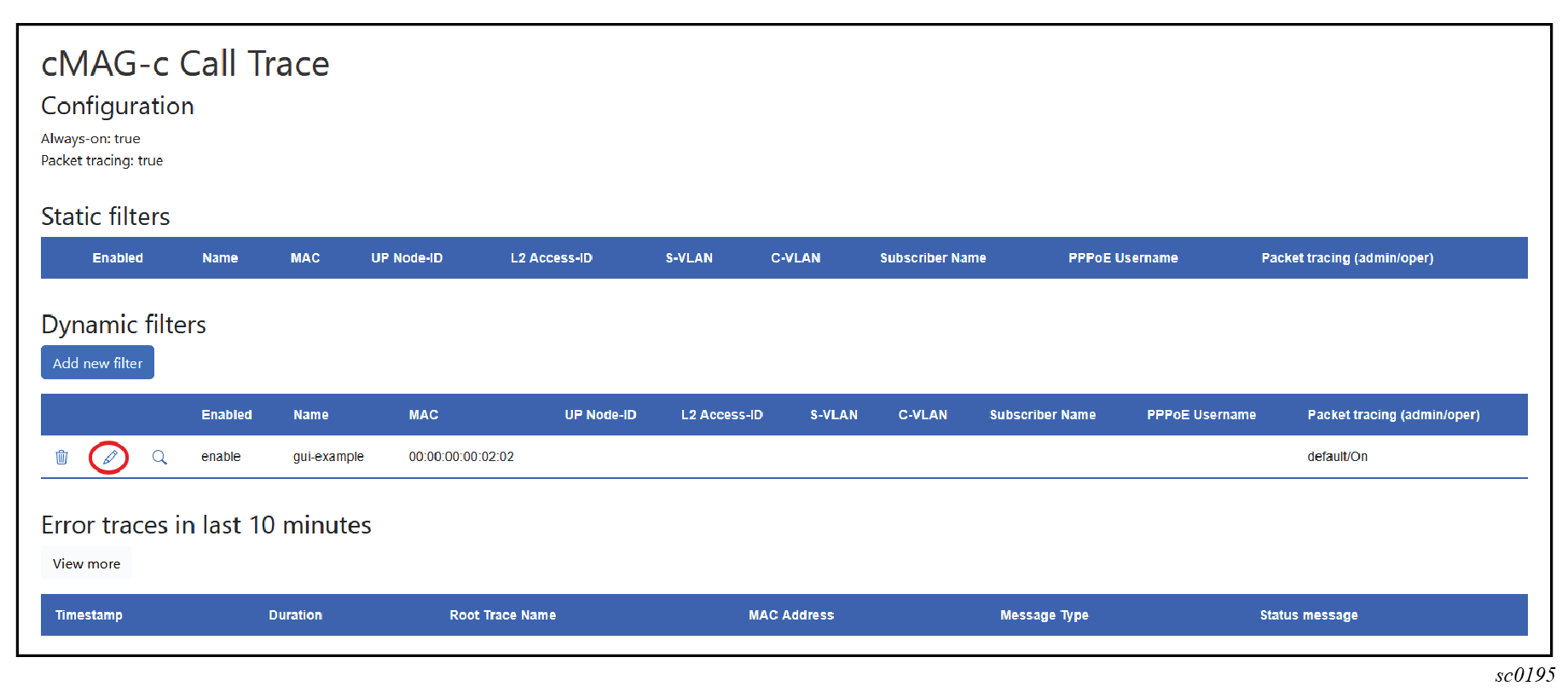Click PPPoE Username header in Static filters table

[1122, 258]
